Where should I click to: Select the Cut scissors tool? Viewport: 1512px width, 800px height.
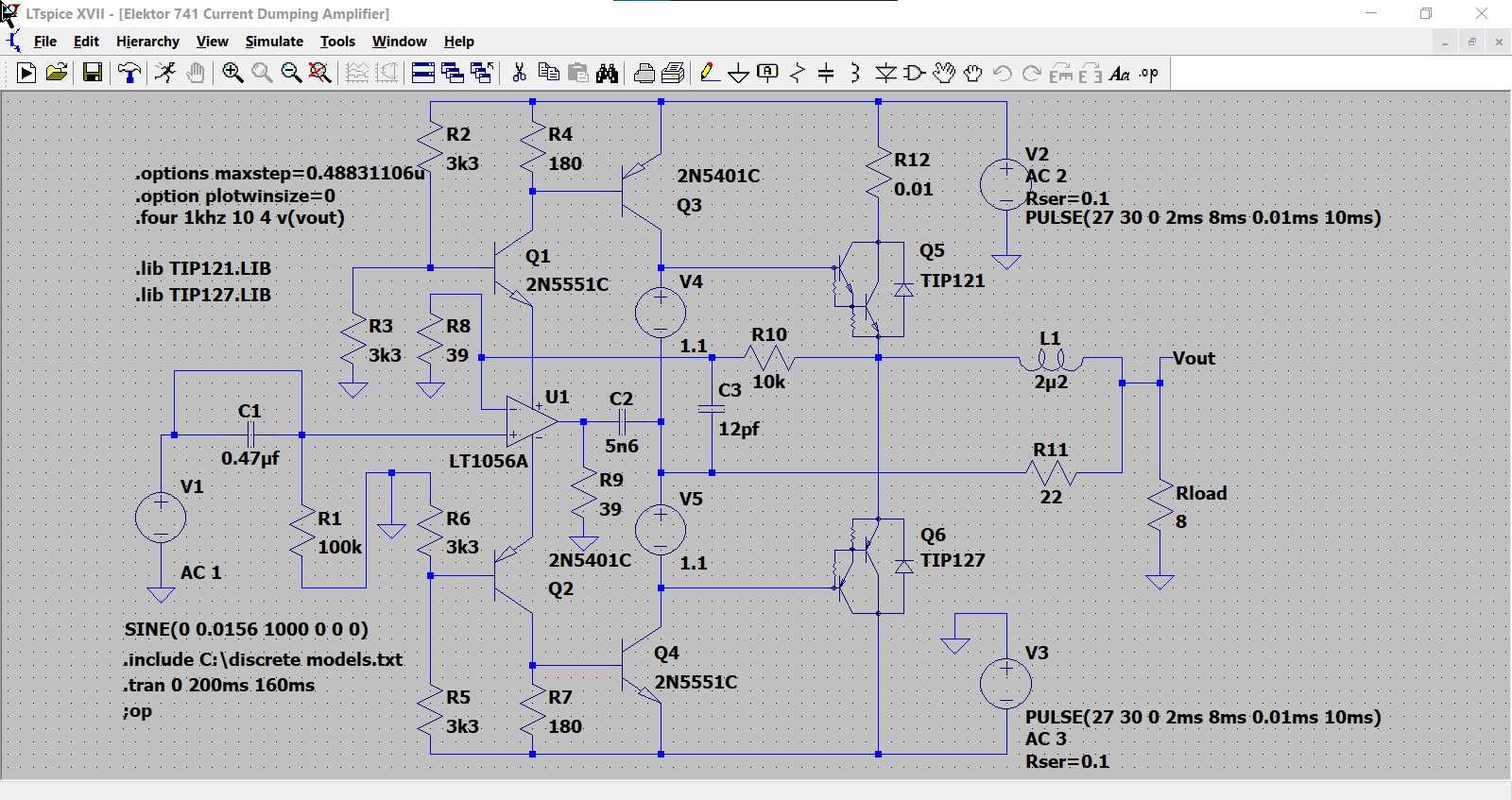(x=519, y=73)
